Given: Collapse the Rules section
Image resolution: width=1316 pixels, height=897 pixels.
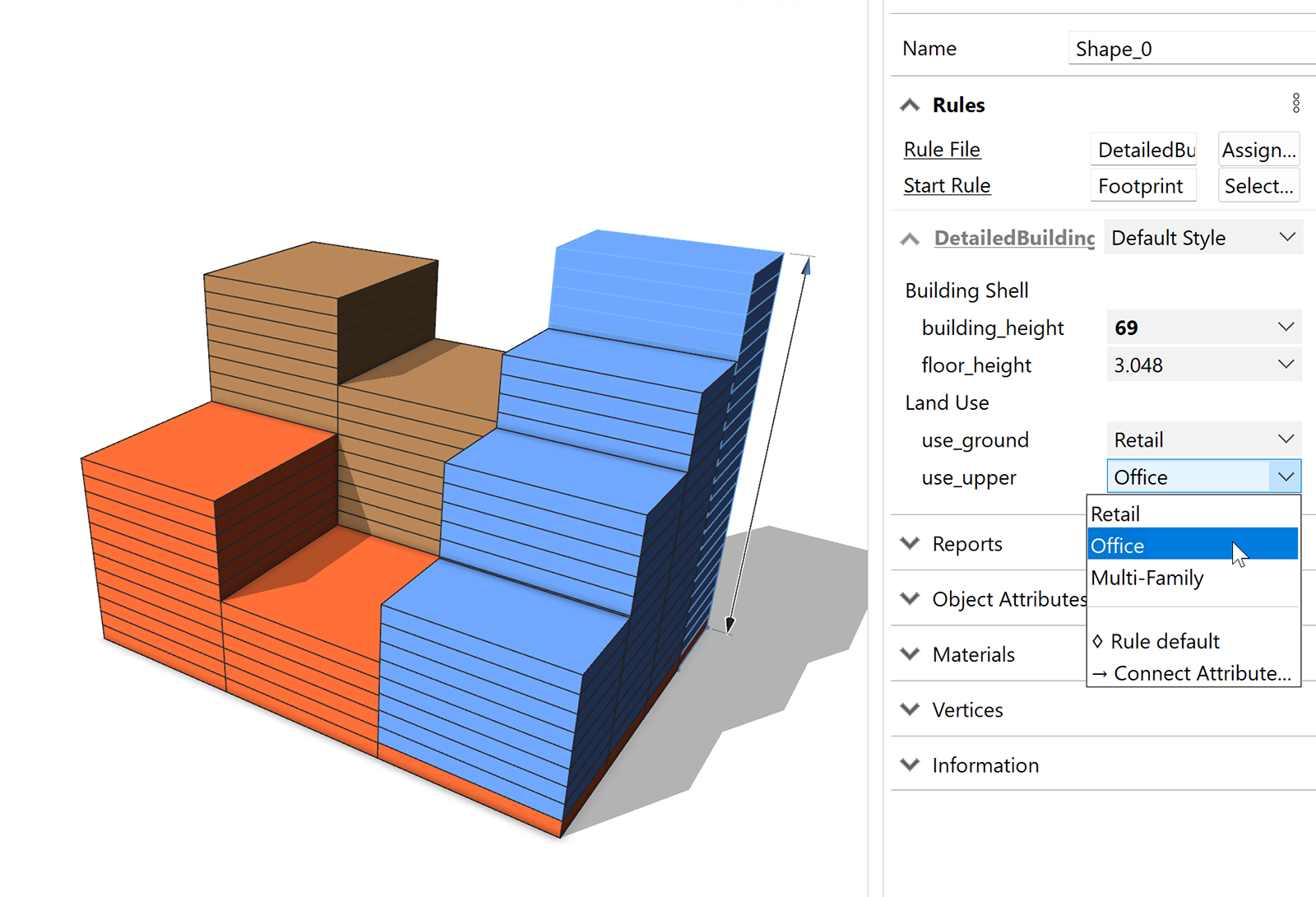Looking at the screenshot, I should (909, 105).
